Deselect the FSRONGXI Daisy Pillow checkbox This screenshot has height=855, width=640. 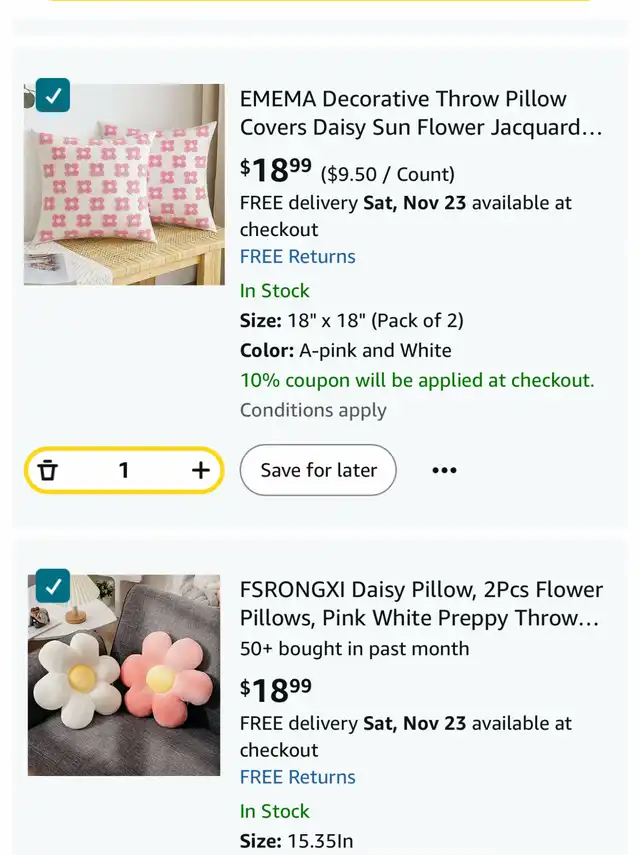pos(53,585)
